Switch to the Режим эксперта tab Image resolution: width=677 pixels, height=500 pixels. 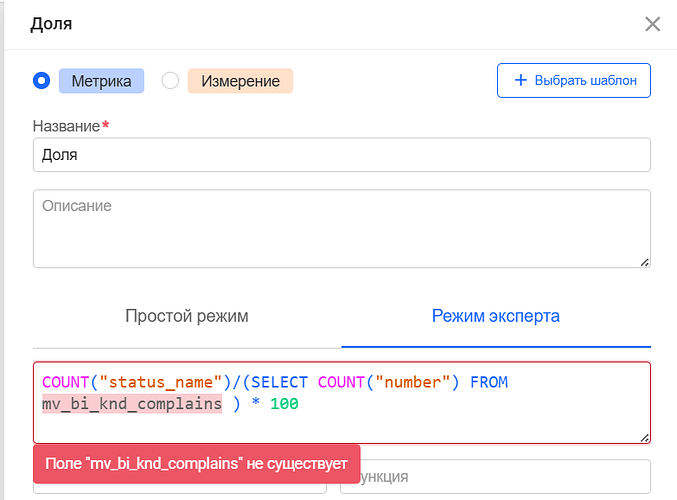point(496,316)
